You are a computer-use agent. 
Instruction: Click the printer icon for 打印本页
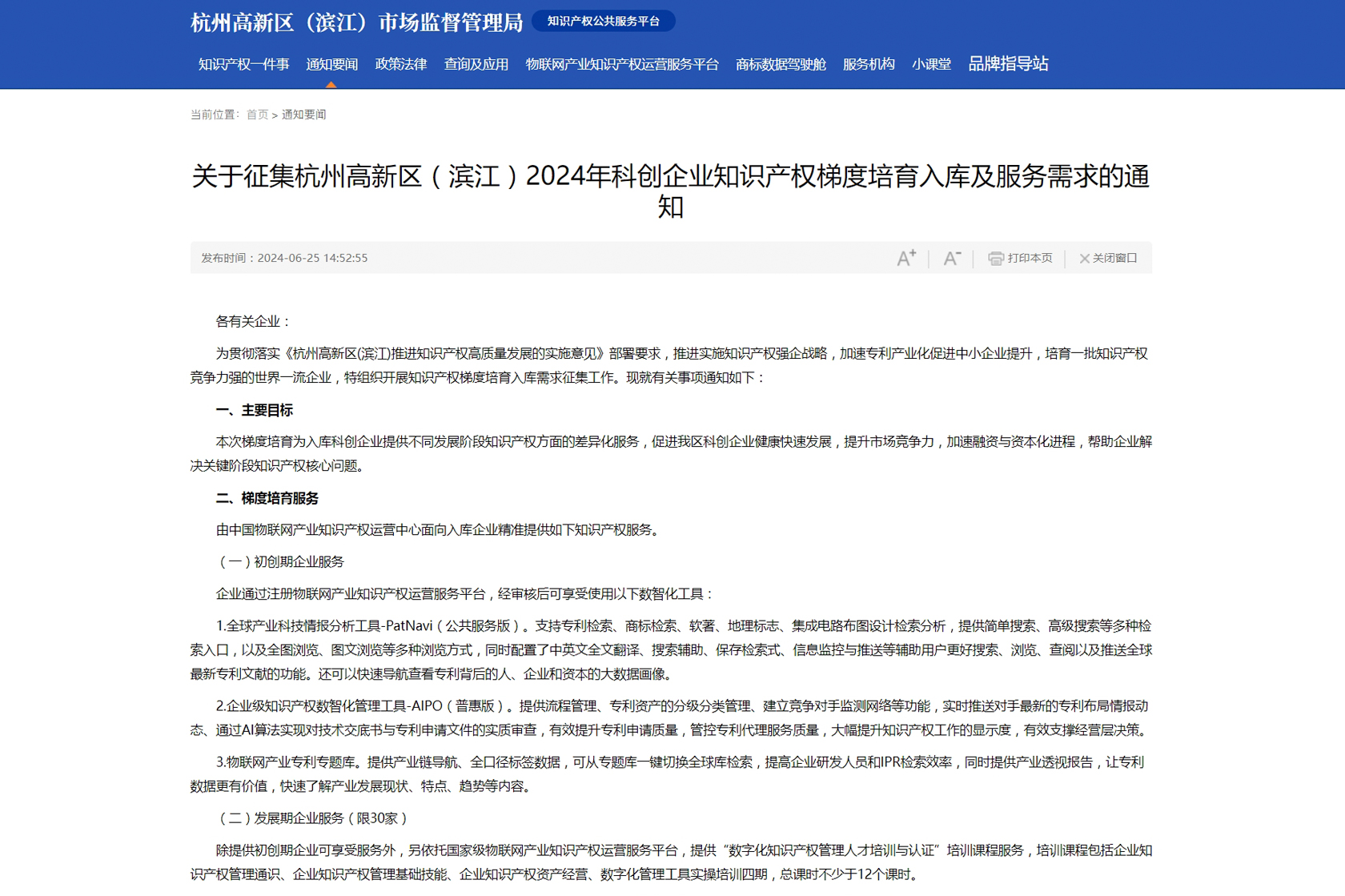point(995,258)
